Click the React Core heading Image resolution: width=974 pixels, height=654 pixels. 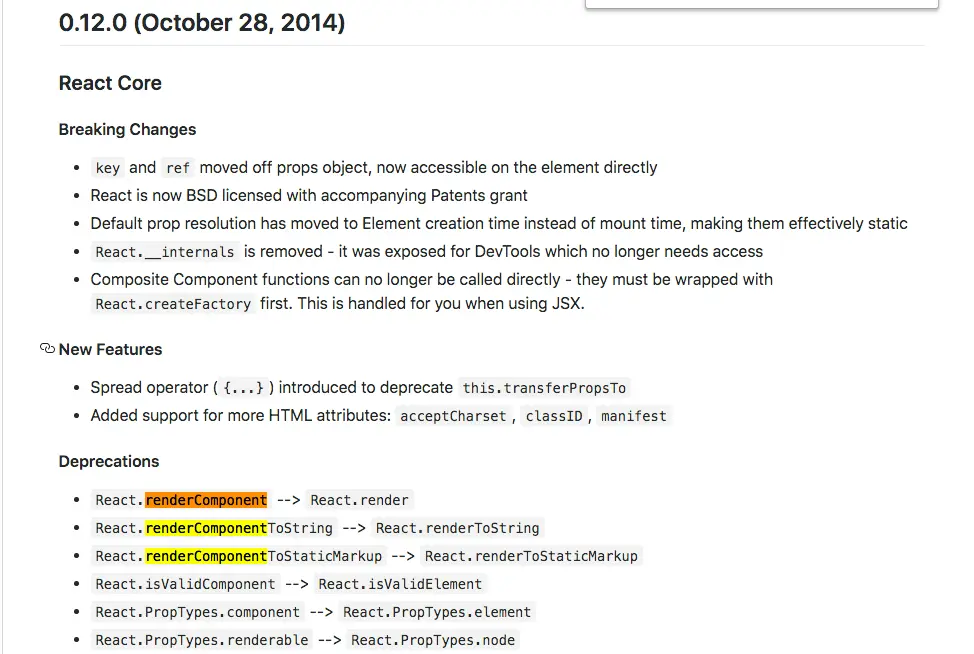click(110, 83)
